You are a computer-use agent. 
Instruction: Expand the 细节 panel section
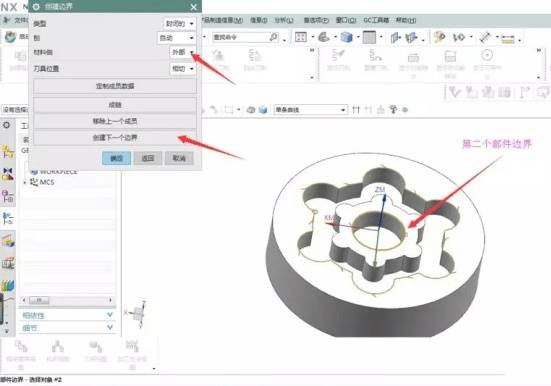click(x=67, y=328)
